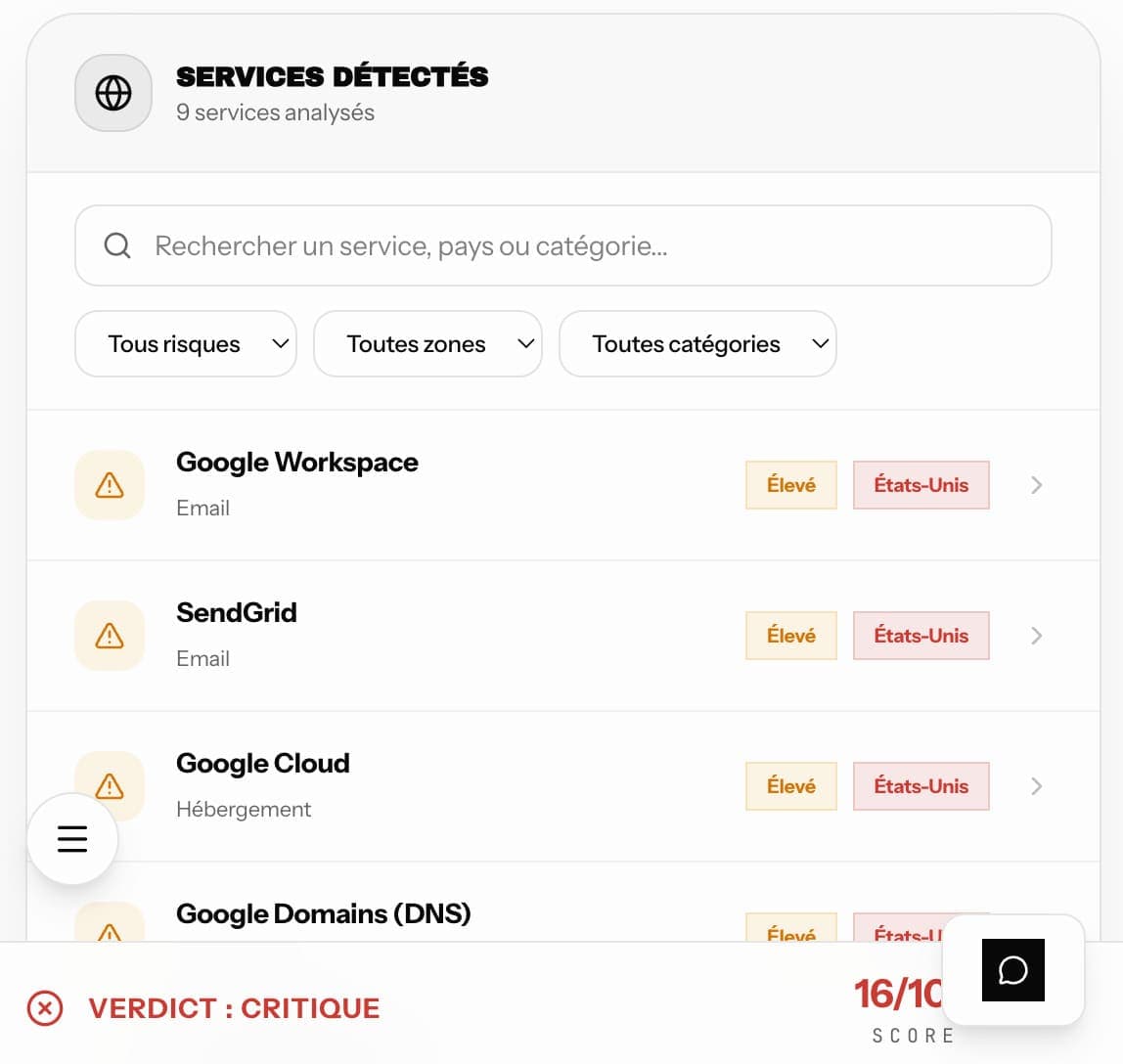Expand details for the Google Cloud service

(1036, 786)
